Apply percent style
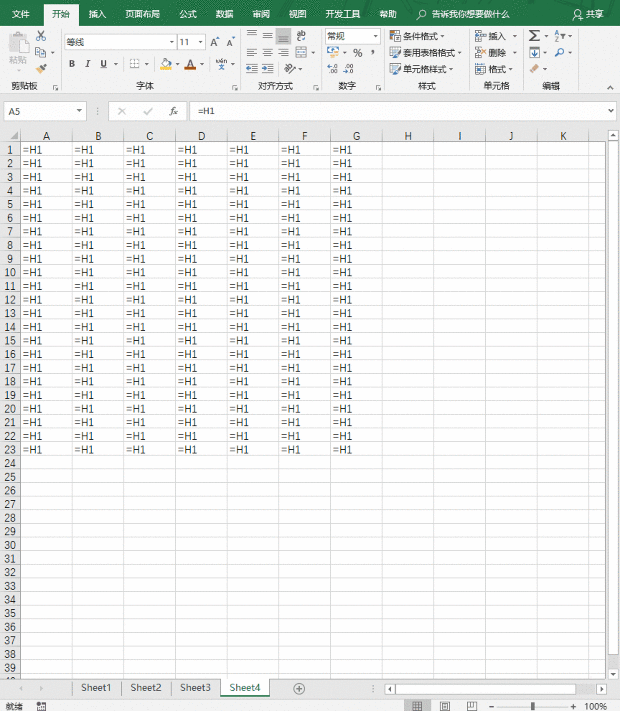The height and width of the screenshot is (711, 620). (x=357, y=53)
